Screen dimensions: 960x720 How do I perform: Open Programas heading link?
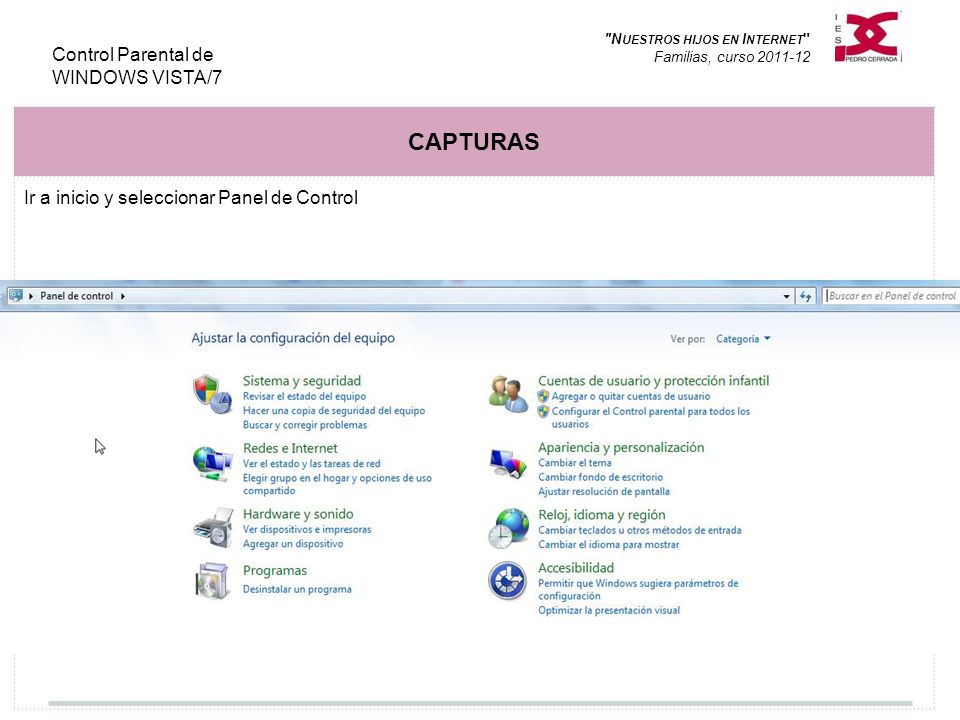(x=275, y=570)
